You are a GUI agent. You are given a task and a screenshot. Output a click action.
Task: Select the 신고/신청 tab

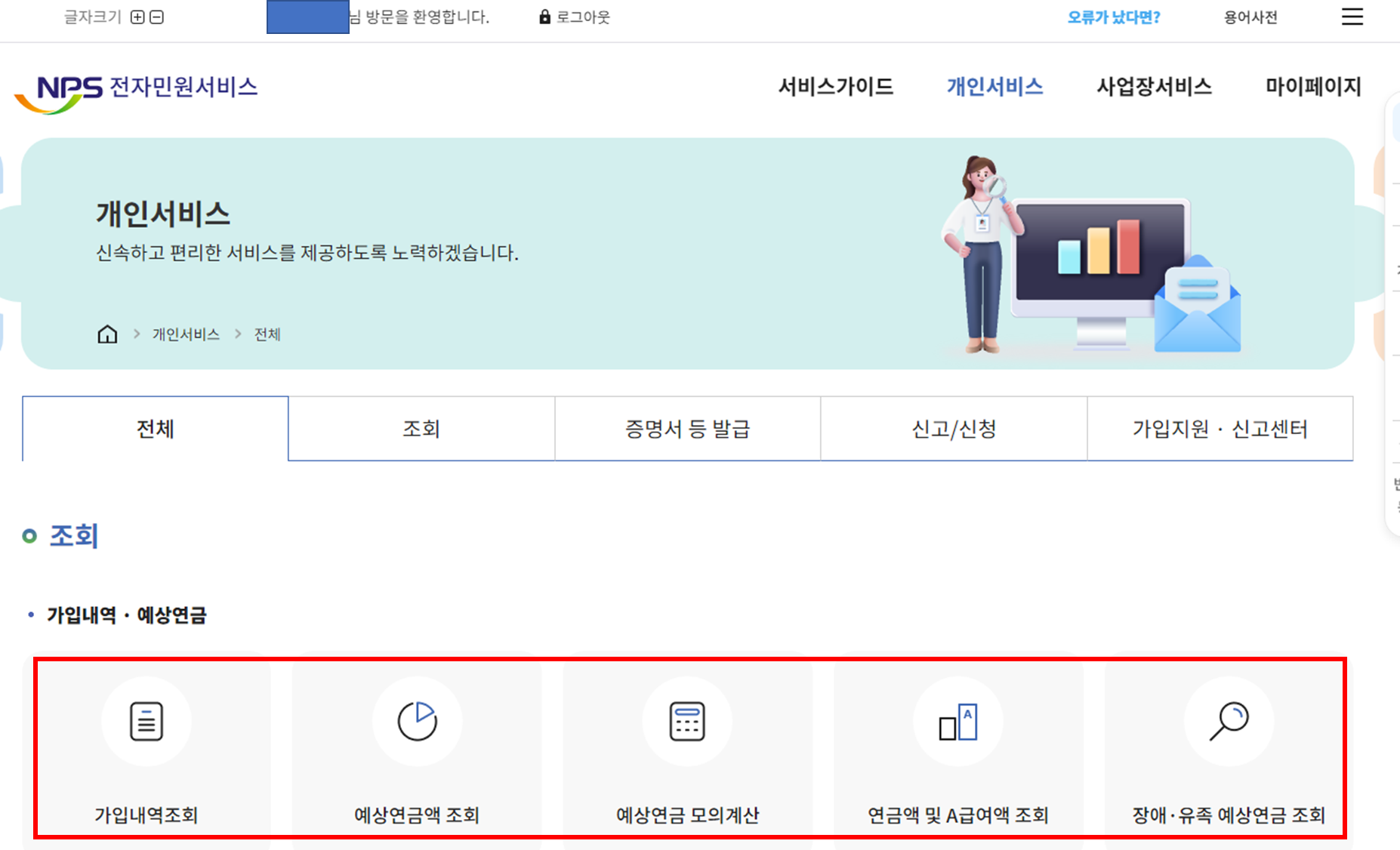(953, 429)
